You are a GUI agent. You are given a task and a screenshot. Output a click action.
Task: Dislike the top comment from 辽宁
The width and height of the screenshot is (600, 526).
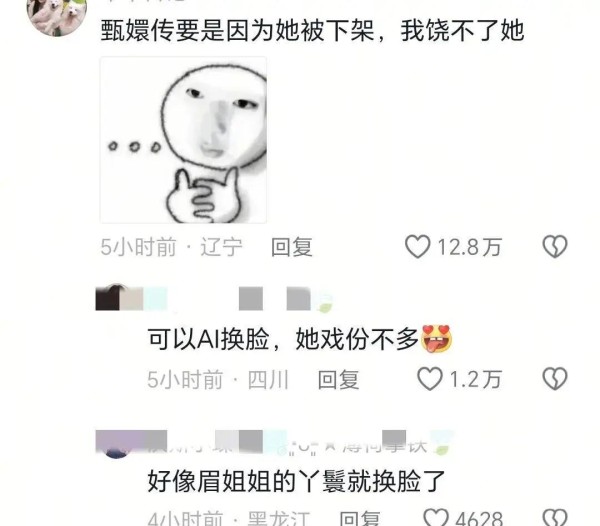tap(555, 247)
